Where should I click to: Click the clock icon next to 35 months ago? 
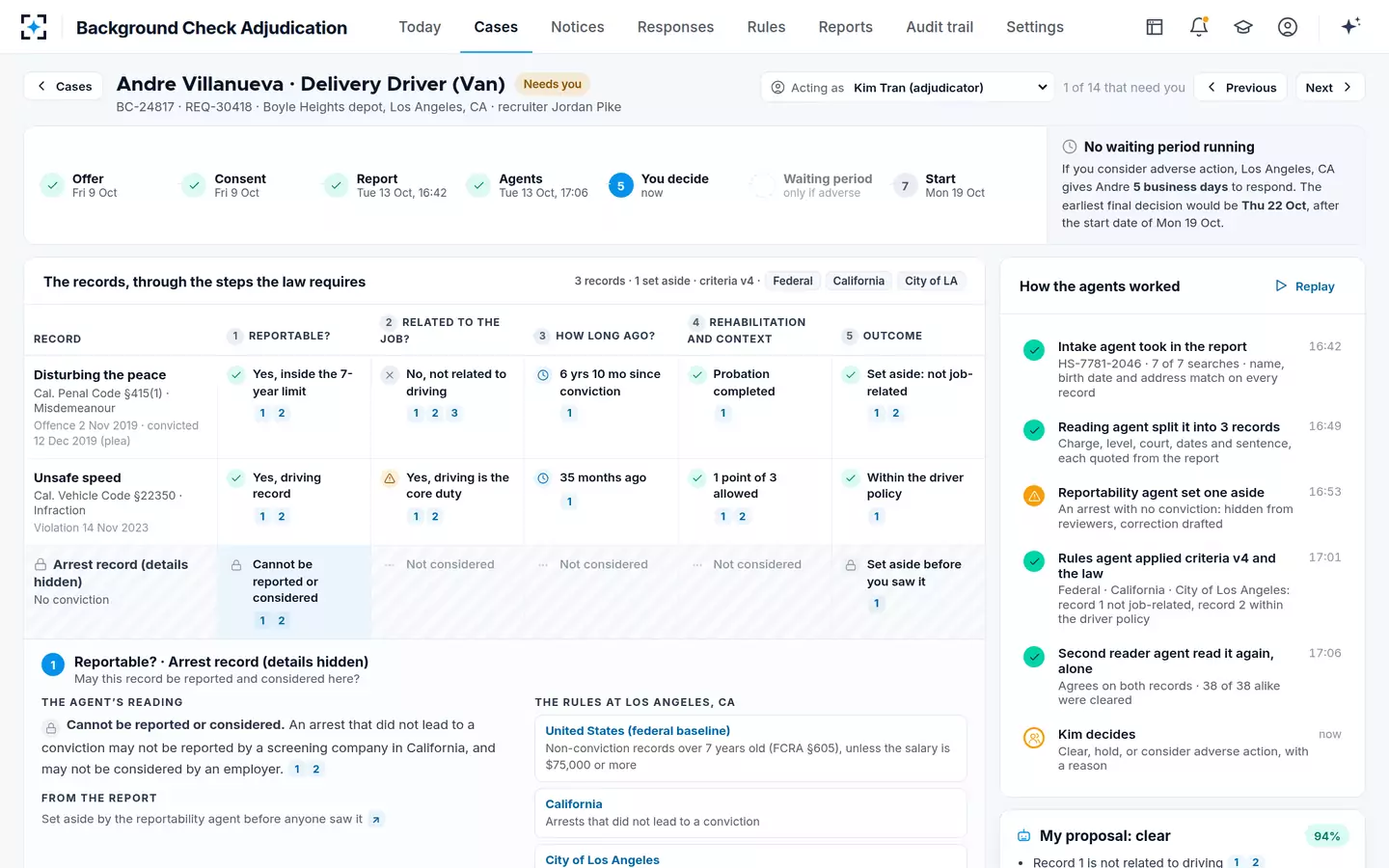(x=543, y=478)
